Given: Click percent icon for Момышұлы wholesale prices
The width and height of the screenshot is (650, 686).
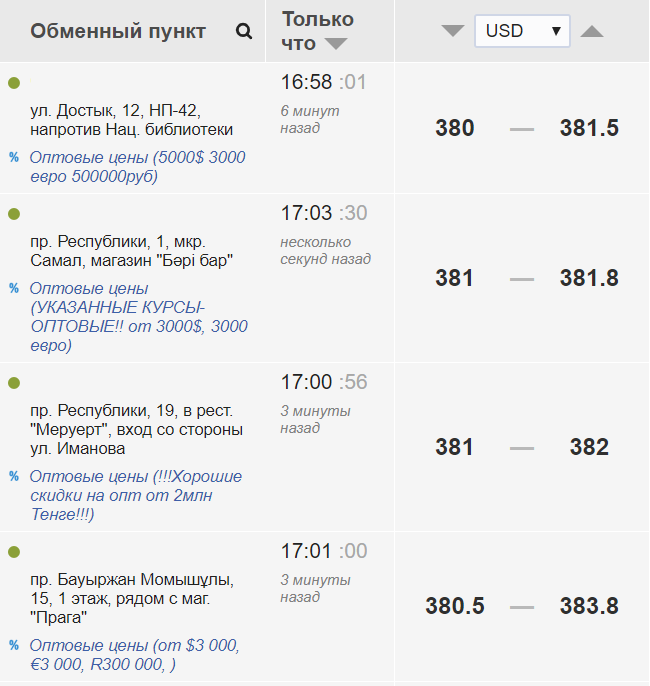Looking at the screenshot, I should tap(14, 645).
